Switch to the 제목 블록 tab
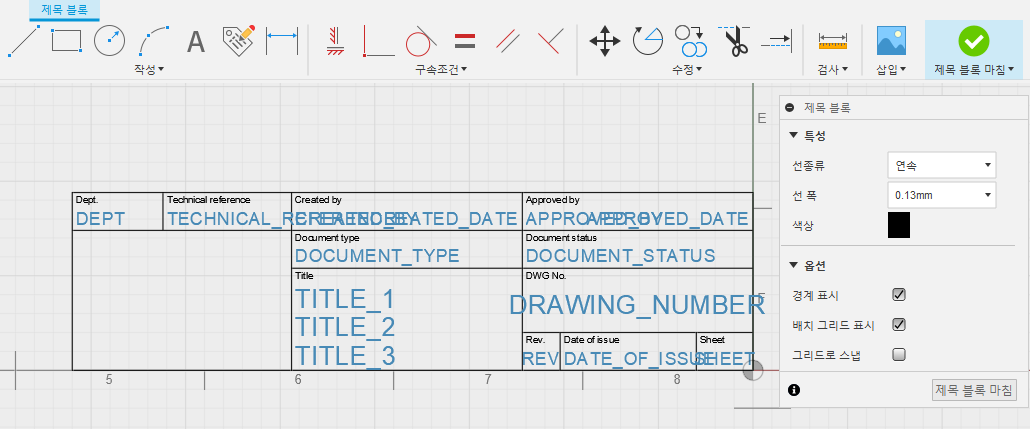This screenshot has height=429, width=1030. click(64, 10)
